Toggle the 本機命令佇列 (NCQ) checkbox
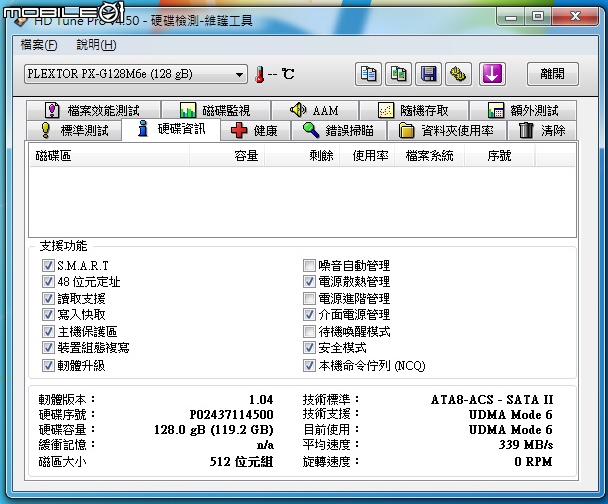608x504 pixels. [309, 365]
